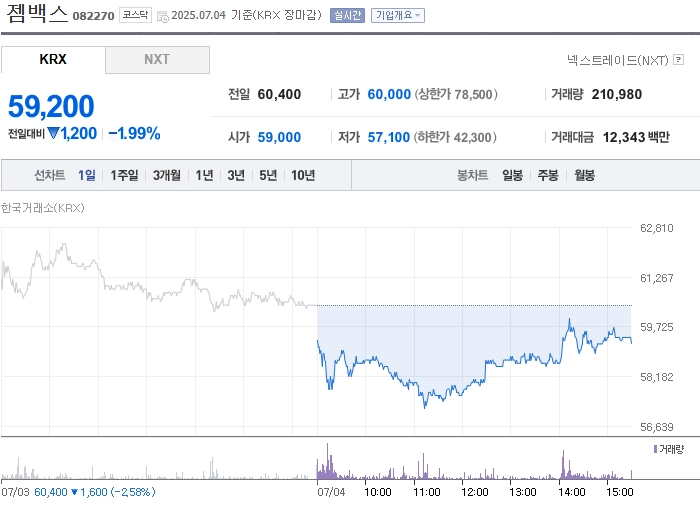Screen dimensions: 700x515
Task: Click the change rate -1.99%
Action: tap(134, 133)
